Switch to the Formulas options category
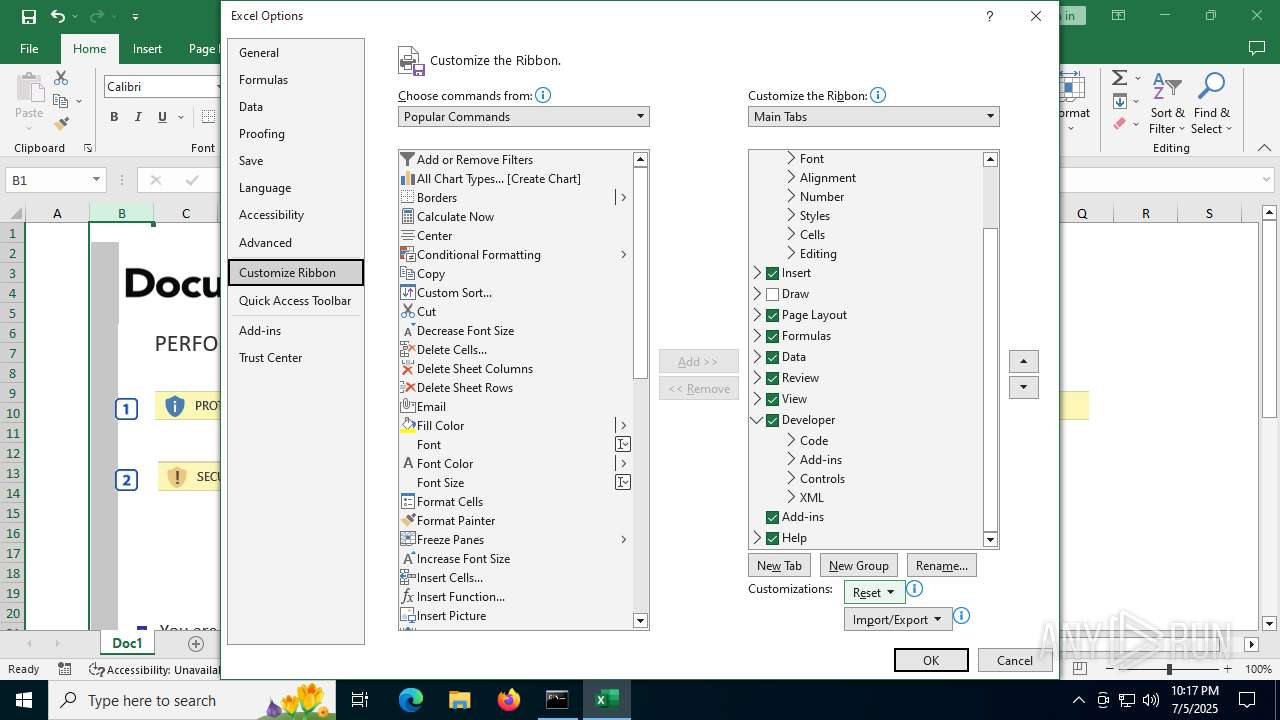This screenshot has width=1280, height=720. coord(296,79)
